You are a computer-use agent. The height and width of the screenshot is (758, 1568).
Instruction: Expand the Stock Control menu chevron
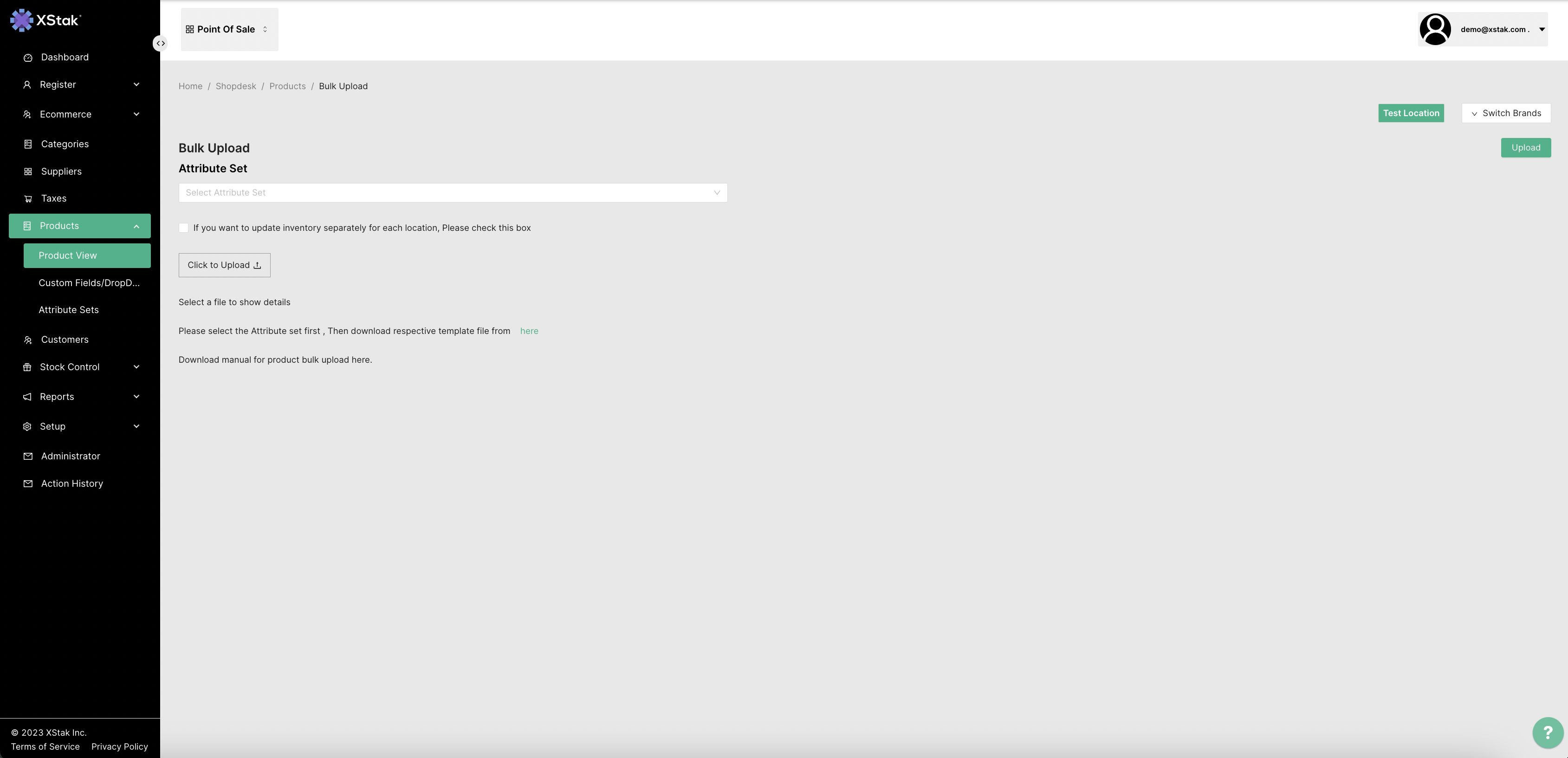click(136, 367)
